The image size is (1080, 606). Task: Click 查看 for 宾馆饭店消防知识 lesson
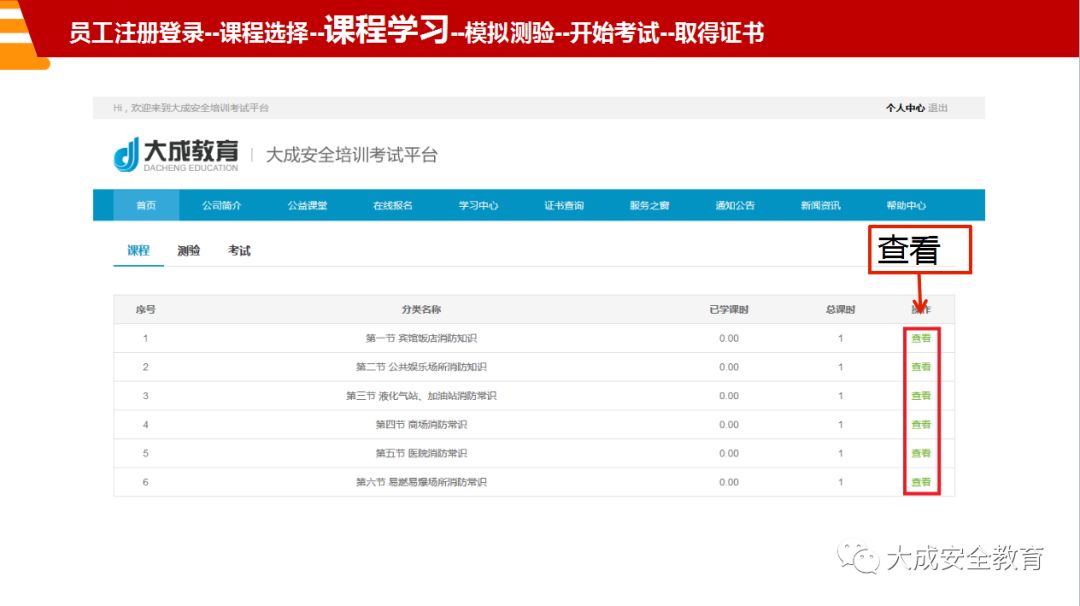[x=921, y=338]
